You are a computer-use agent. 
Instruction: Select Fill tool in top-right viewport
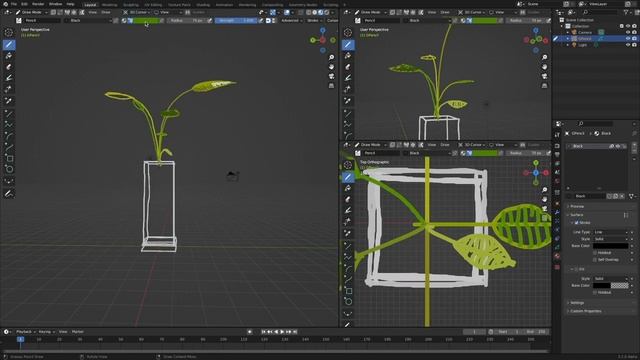click(348, 56)
